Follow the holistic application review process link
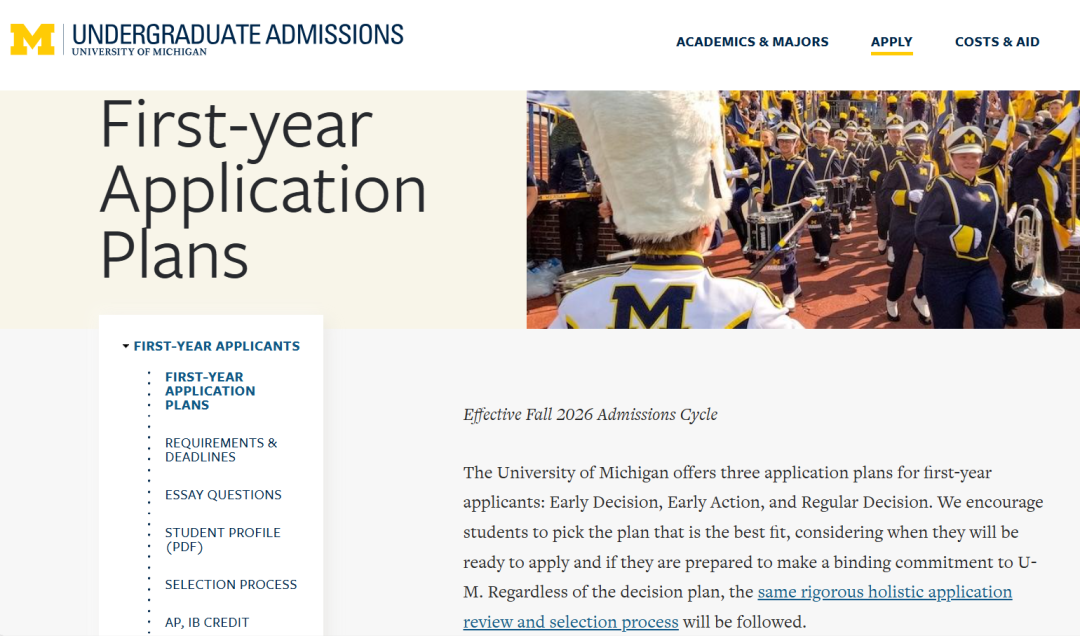Viewport: 1080px width, 636px height. [738, 606]
